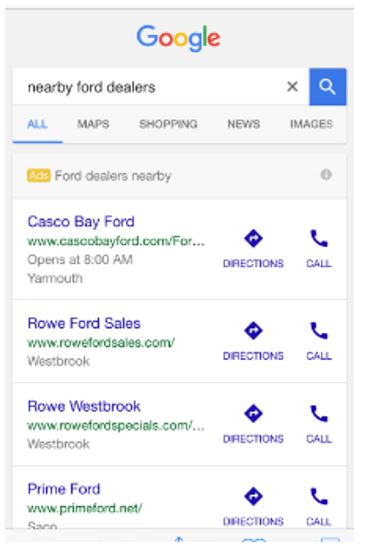The image size is (379, 557).
Task: Call Rowe Westbrook using phone icon
Action: [319, 413]
